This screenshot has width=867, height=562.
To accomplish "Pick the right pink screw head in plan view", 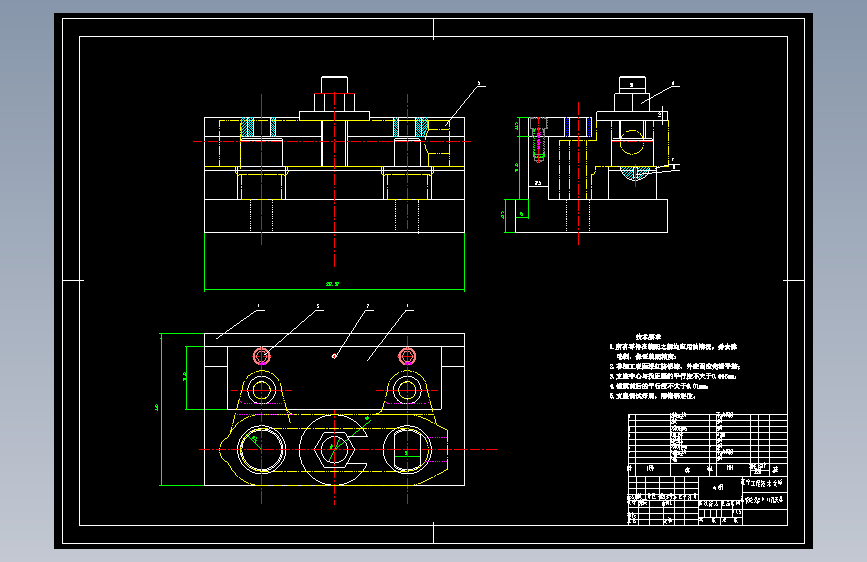I will (x=407, y=356).
